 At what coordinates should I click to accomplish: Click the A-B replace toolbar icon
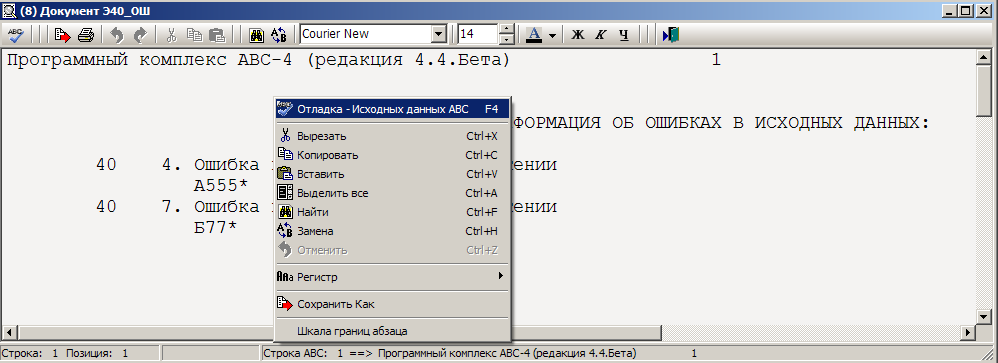pyautogui.click(x=279, y=34)
